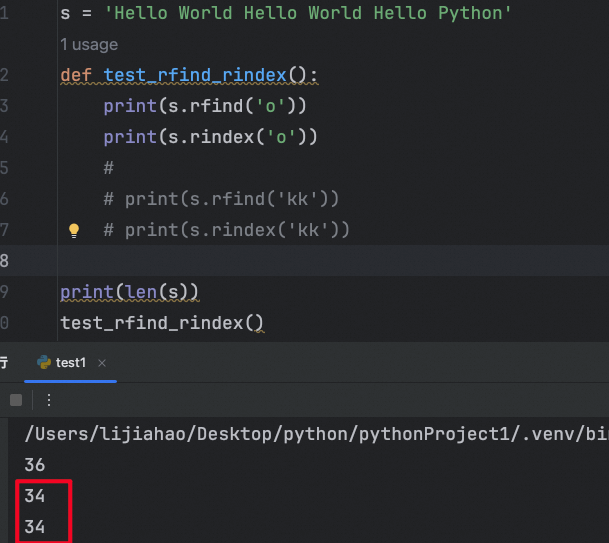This screenshot has height=543, width=609.
Task: Click the output value 36 in console
Action: [x=35, y=465]
